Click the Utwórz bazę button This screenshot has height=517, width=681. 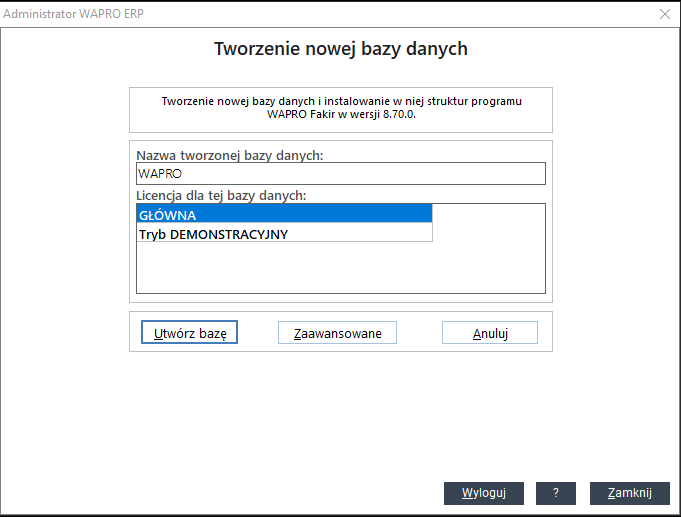[189, 332]
